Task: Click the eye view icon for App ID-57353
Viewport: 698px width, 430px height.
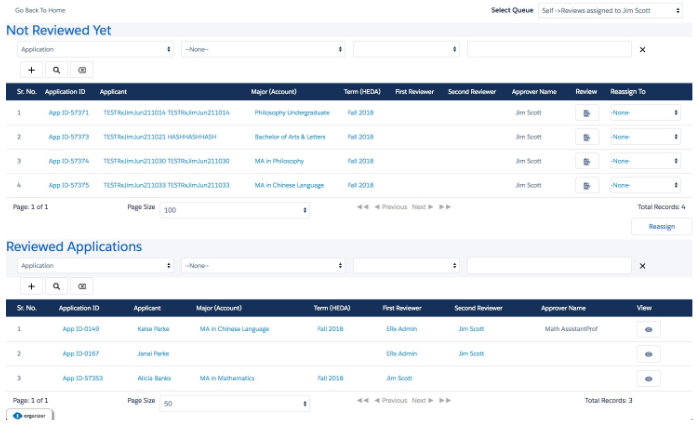Action: (648, 379)
